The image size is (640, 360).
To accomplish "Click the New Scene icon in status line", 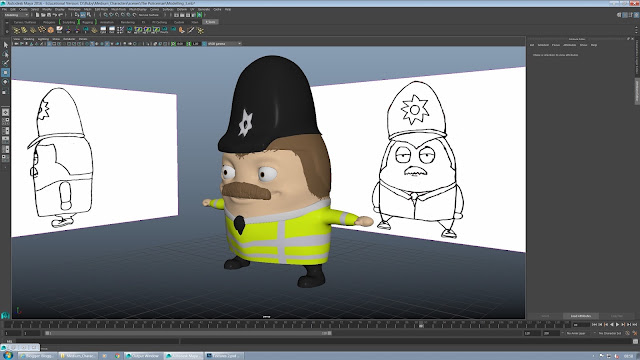I will coord(37,15).
